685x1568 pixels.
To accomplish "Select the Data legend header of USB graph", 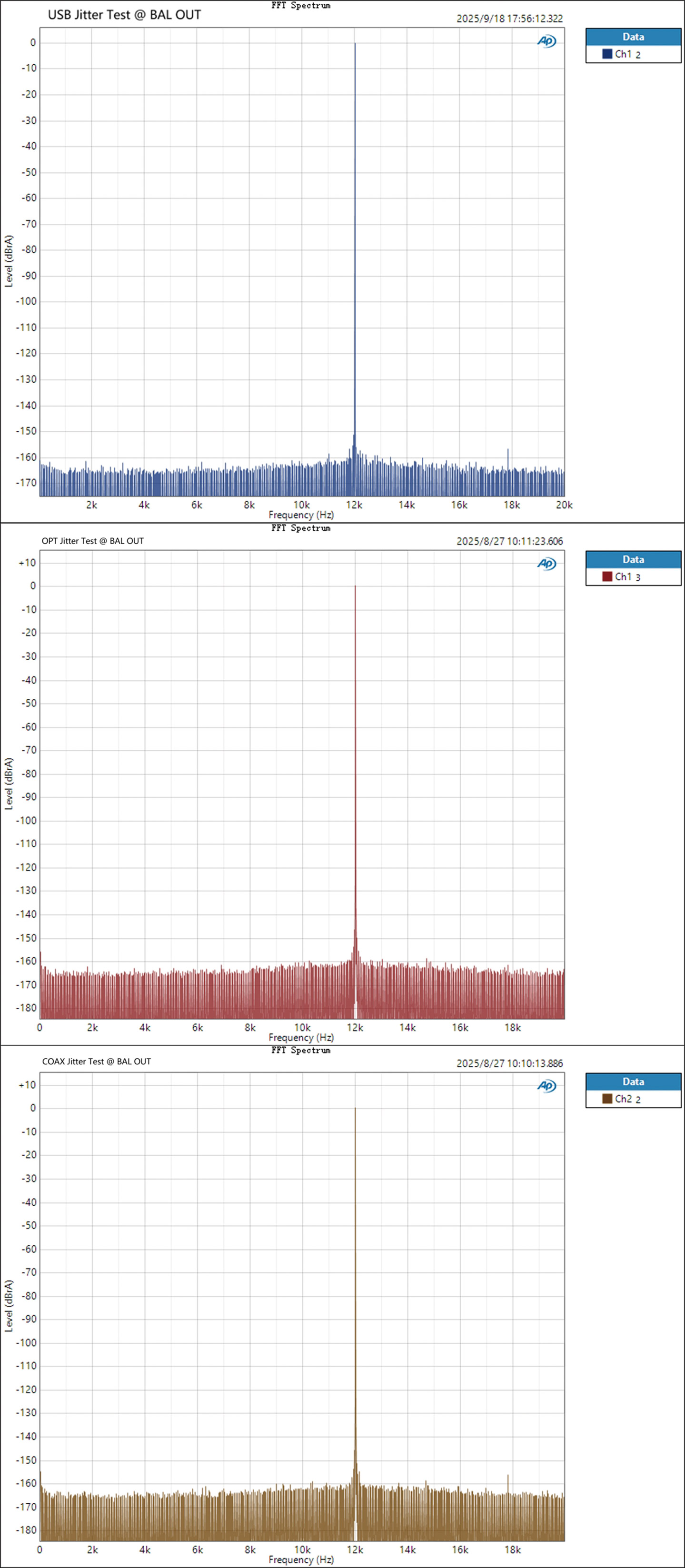I will pyautogui.click(x=633, y=37).
